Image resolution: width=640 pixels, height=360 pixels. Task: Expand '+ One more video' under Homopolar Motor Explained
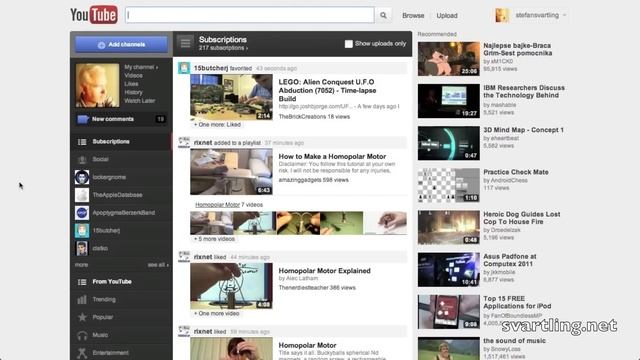[x=216, y=313]
